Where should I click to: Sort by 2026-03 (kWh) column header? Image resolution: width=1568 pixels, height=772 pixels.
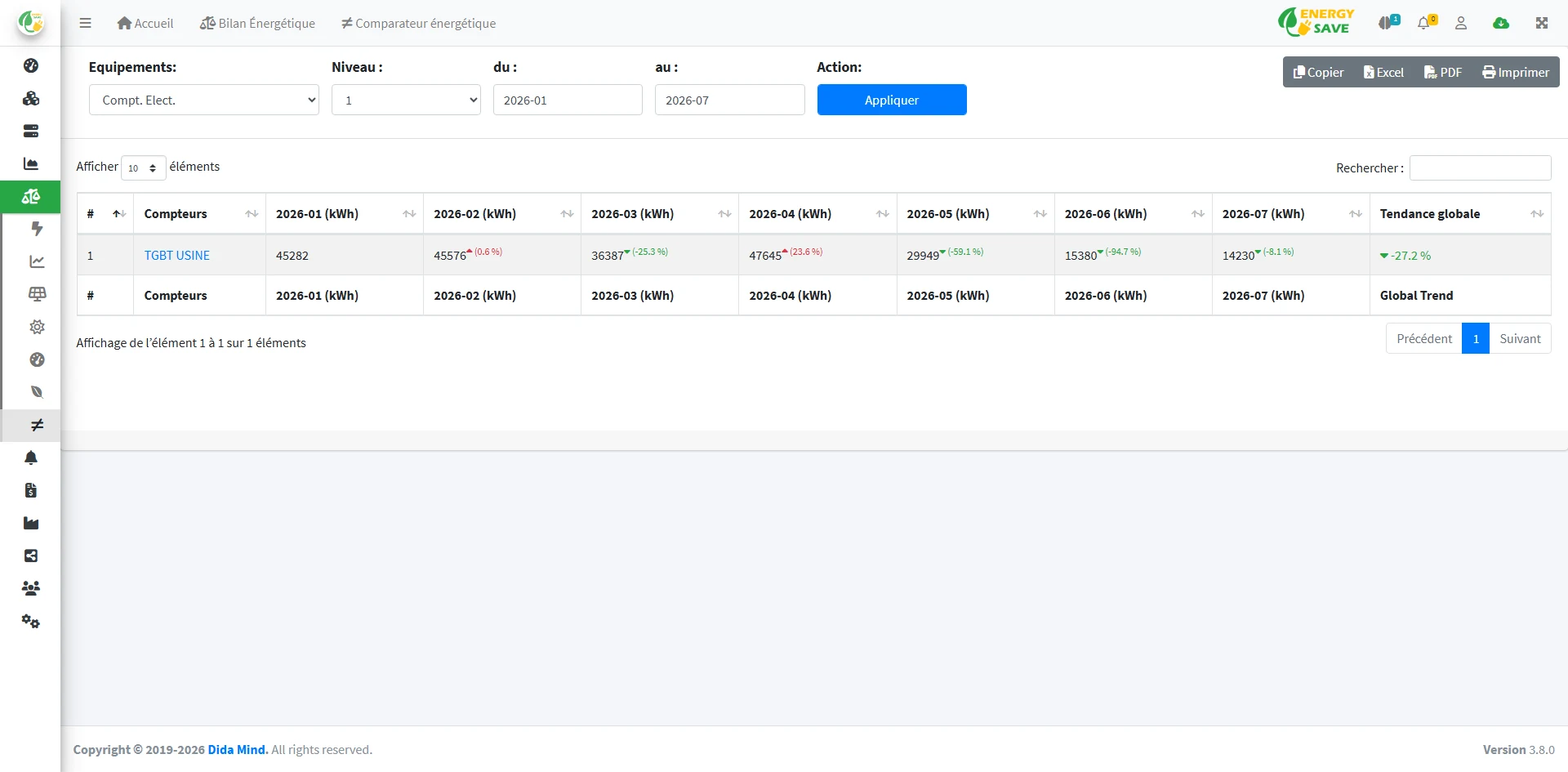click(x=660, y=213)
